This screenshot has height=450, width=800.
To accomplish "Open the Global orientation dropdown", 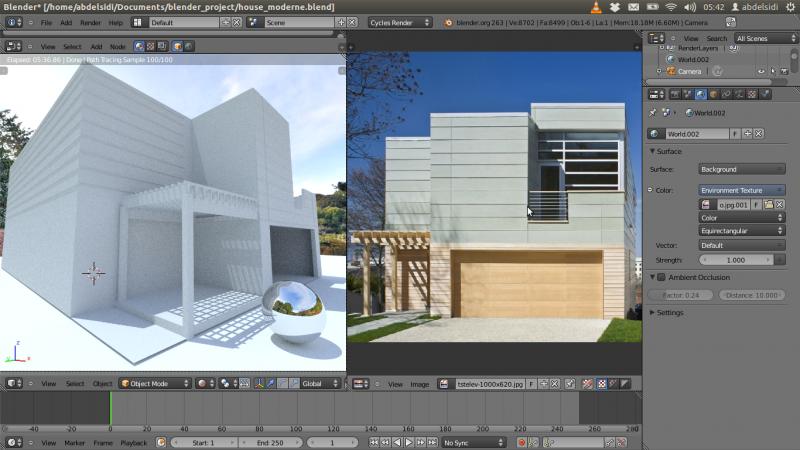I will 320,383.
